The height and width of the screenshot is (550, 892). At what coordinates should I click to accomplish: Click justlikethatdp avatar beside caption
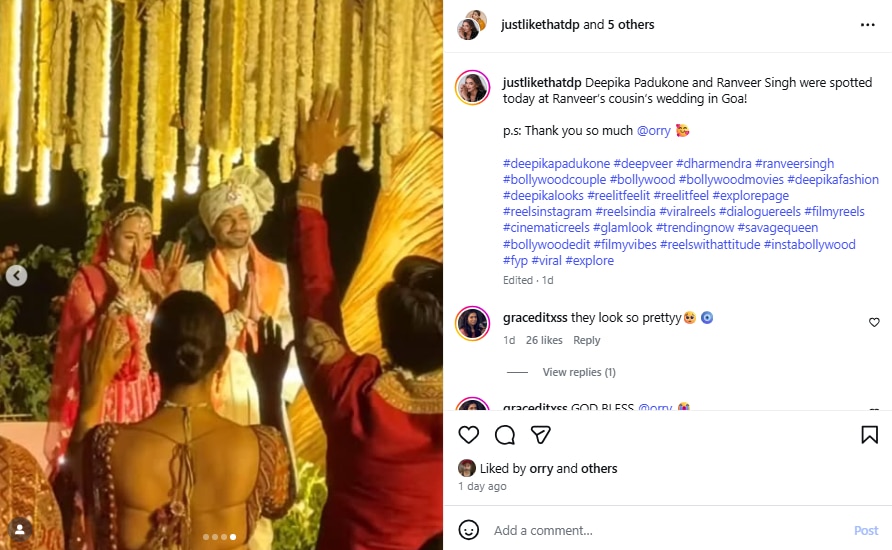pyautogui.click(x=472, y=88)
